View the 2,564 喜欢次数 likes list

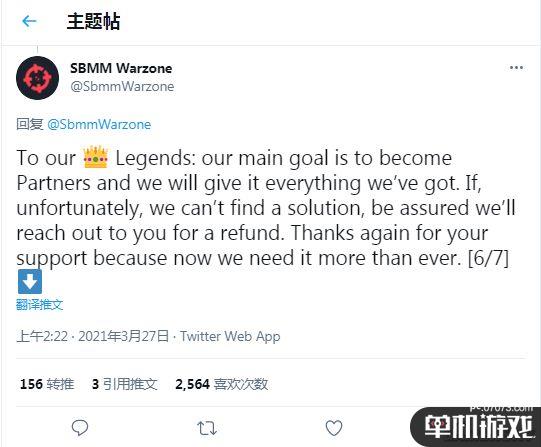coord(222,384)
